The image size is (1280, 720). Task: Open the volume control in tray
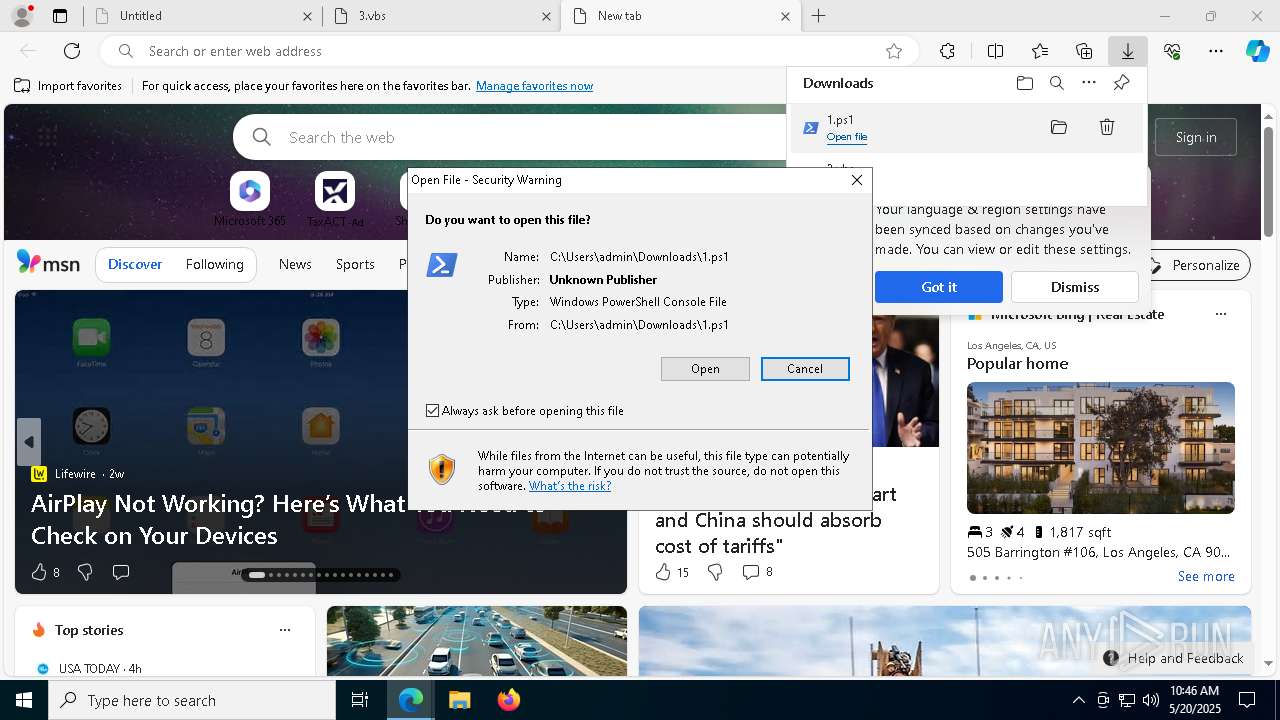pos(1151,700)
